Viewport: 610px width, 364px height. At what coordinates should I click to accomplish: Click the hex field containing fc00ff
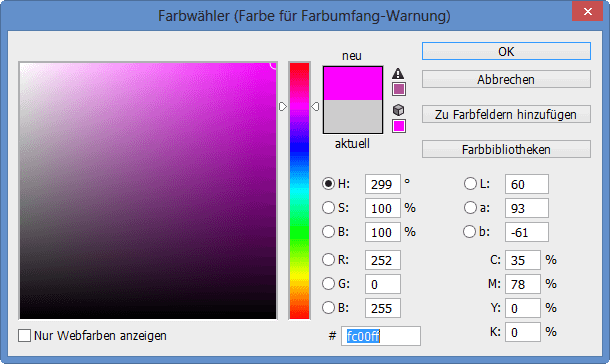click(x=381, y=336)
